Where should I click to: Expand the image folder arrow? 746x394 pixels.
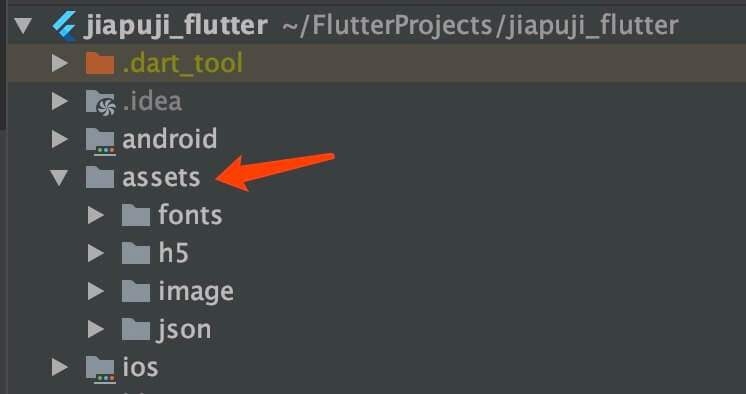(x=96, y=292)
